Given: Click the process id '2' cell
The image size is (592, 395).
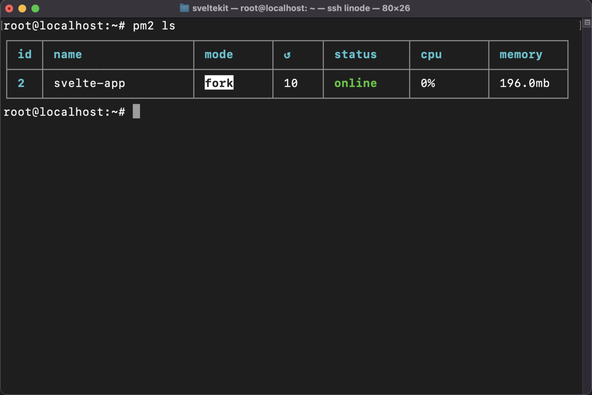Looking at the screenshot, I should 21,83.
